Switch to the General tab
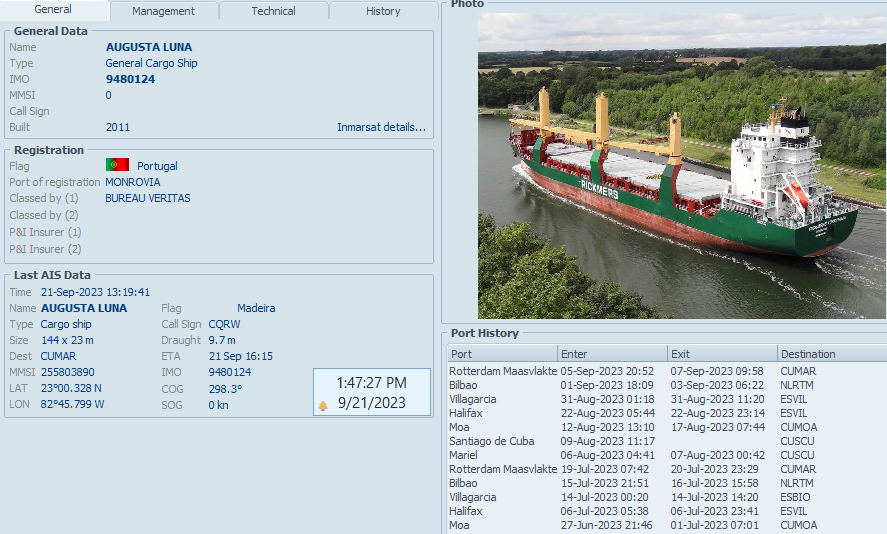The width and height of the screenshot is (887, 534). (x=53, y=10)
